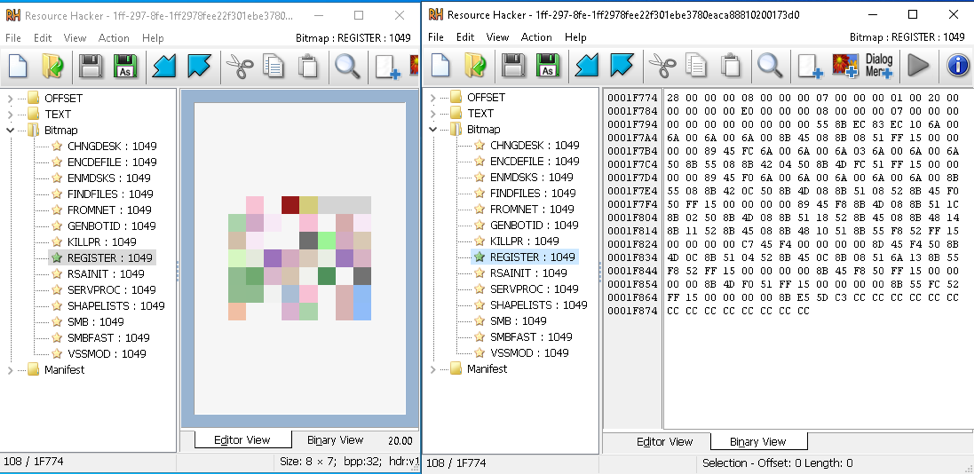The width and height of the screenshot is (974, 474).
Task: Switch to Editor View tab in left window
Action: point(242,440)
